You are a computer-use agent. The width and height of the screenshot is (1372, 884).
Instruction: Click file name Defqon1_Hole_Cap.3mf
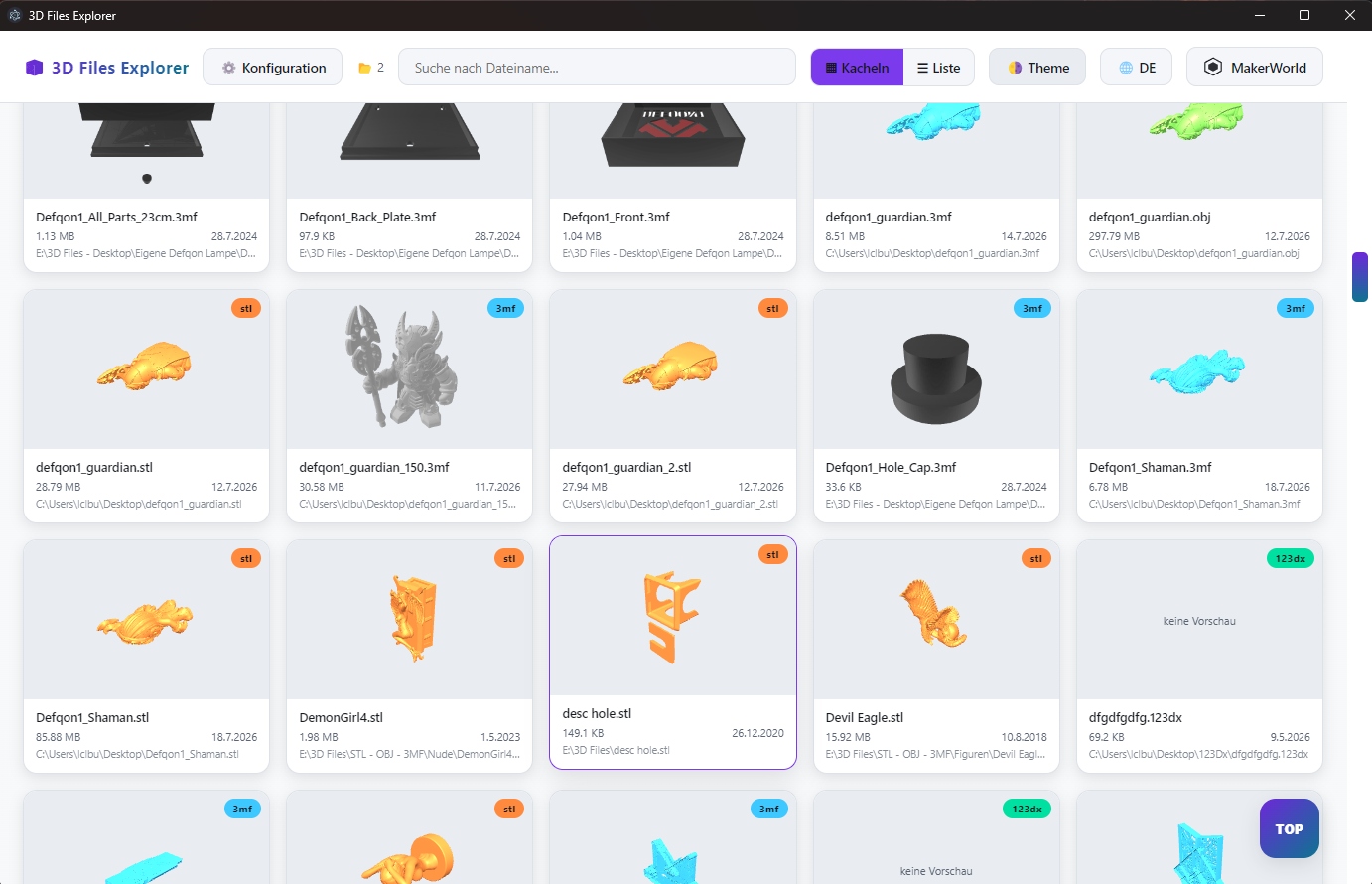click(x=891, y=467)
